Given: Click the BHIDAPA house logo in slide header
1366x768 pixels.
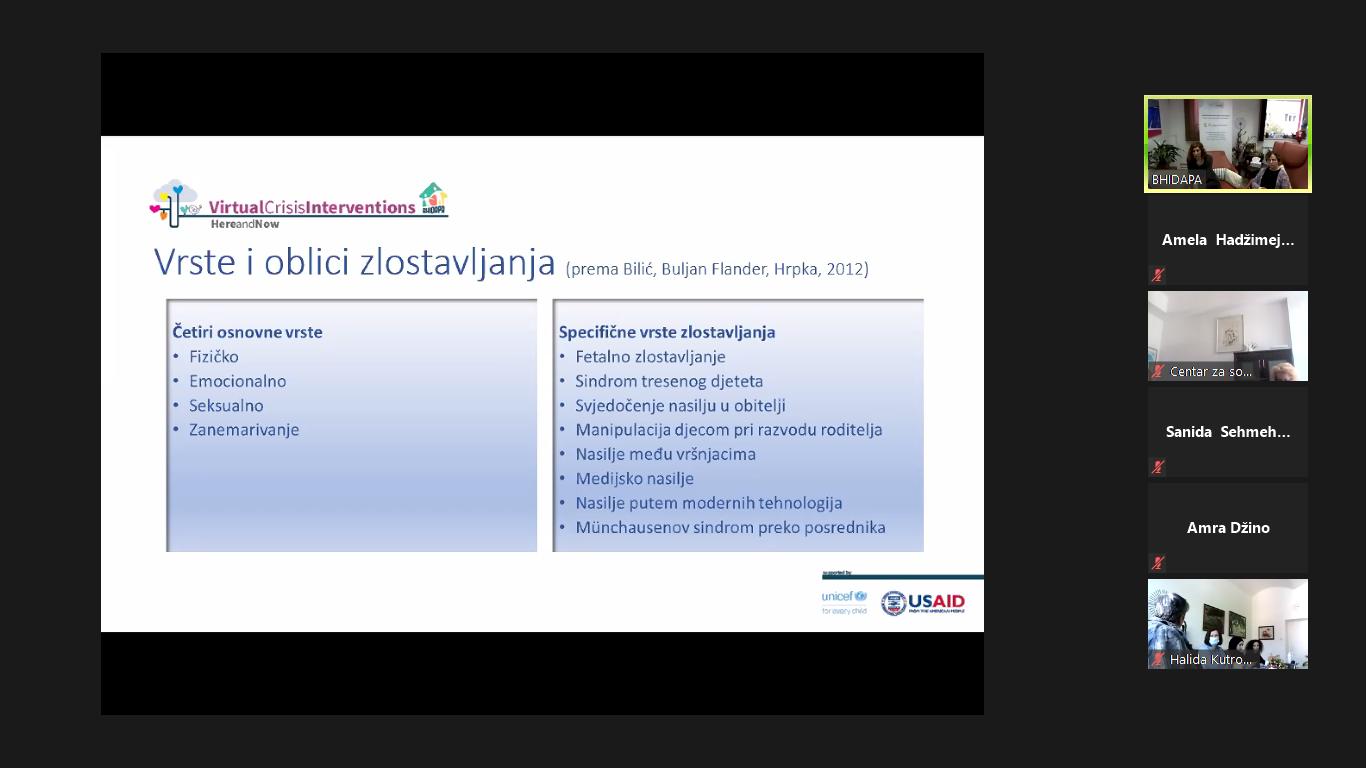Looking at the screenshot, I should click(x=433, y=197).
